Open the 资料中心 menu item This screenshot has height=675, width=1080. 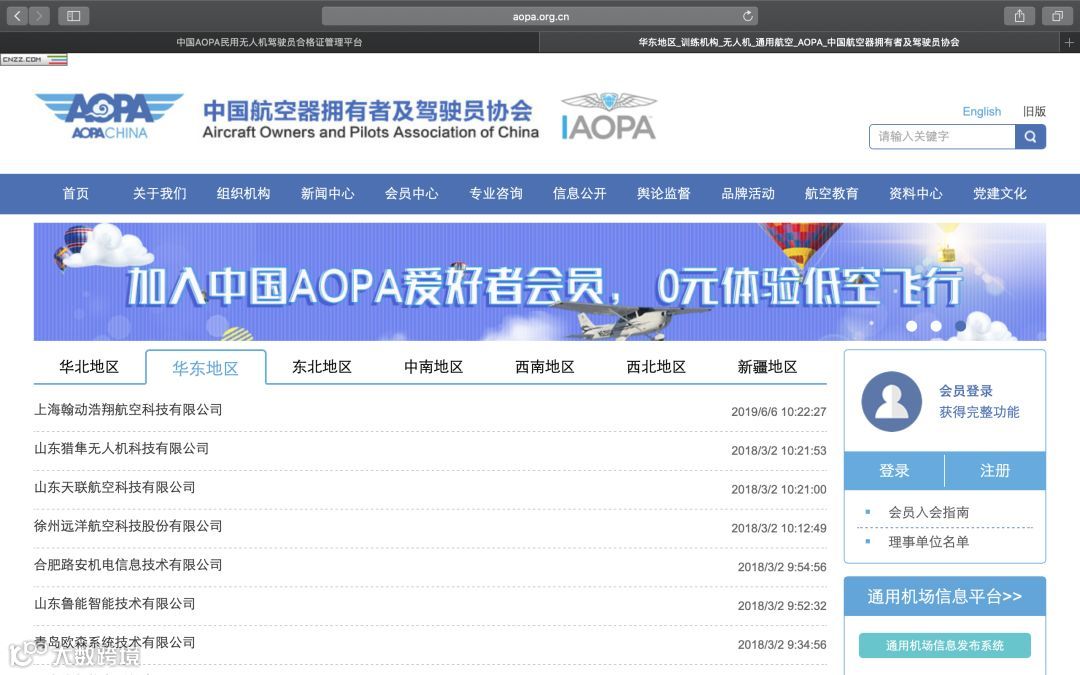tap(916, 194)
